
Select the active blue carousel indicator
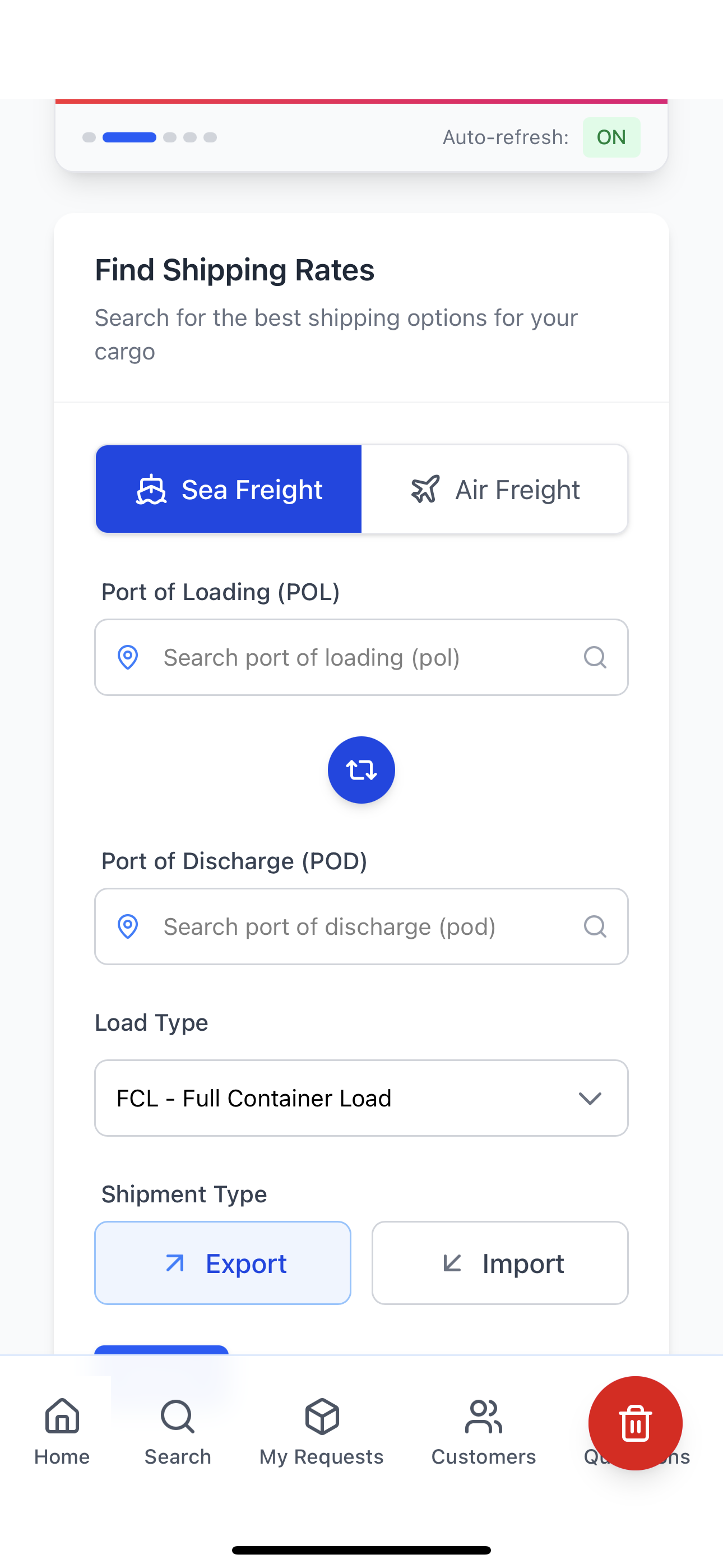coord(129,137)
